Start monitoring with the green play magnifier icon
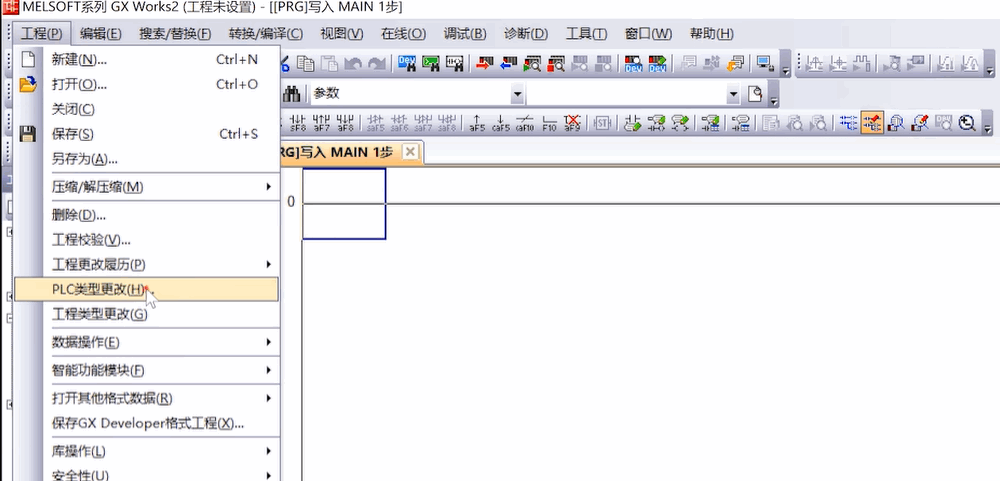Image resolution: width=1000 pixels, height=481 pixels. (532, 63)
